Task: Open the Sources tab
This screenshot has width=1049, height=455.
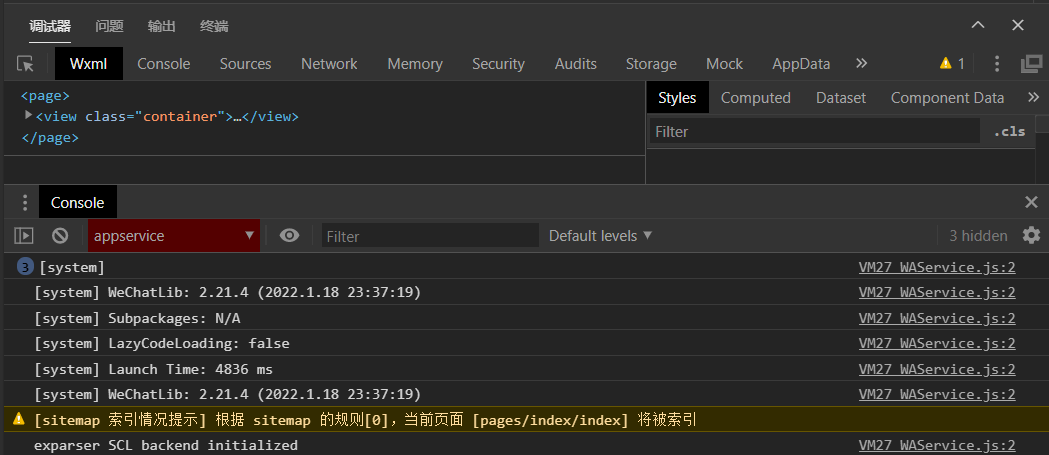Action: (246, 64)
